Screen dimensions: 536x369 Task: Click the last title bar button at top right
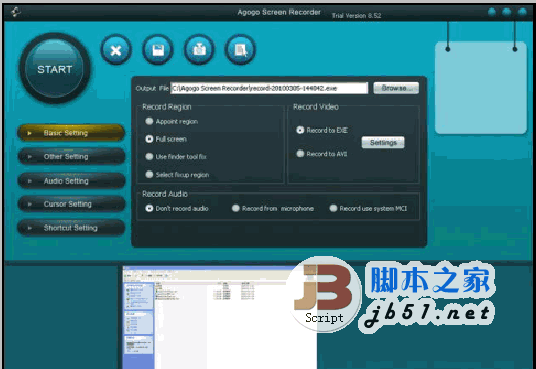[522, 12]
